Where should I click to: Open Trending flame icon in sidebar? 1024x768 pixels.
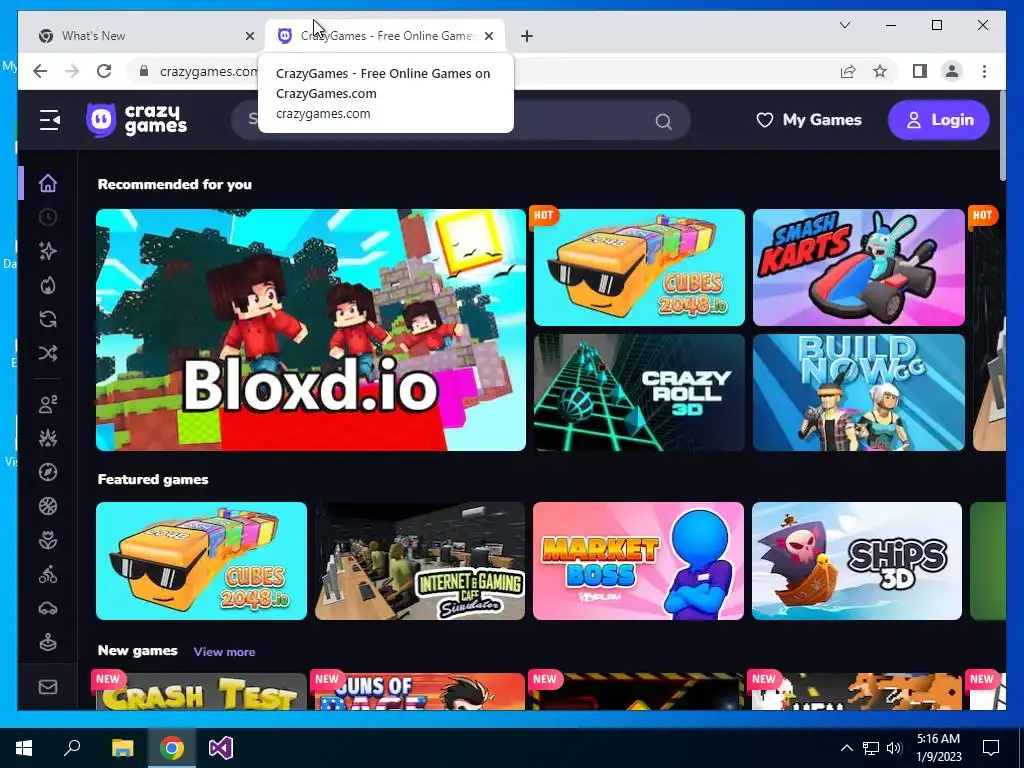[48, 285]
